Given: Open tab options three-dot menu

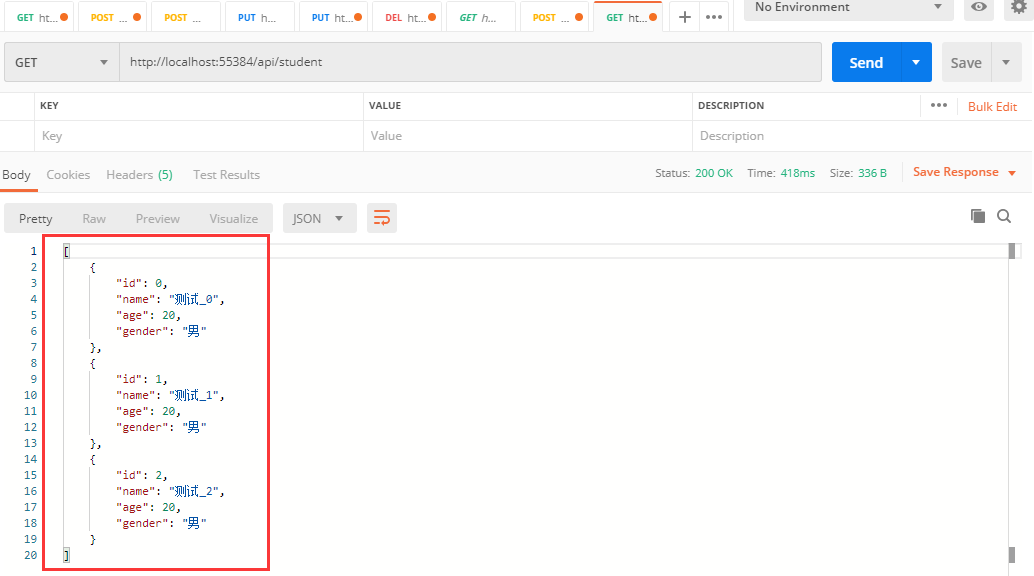Looking at the screenshot, I should click(714, 17).
